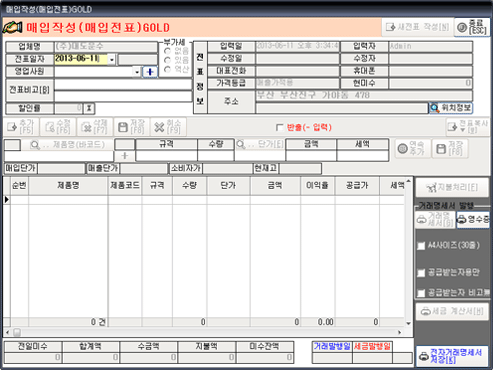
Task: Click the 거래명세서[9] print button
Action: (435, 219)
